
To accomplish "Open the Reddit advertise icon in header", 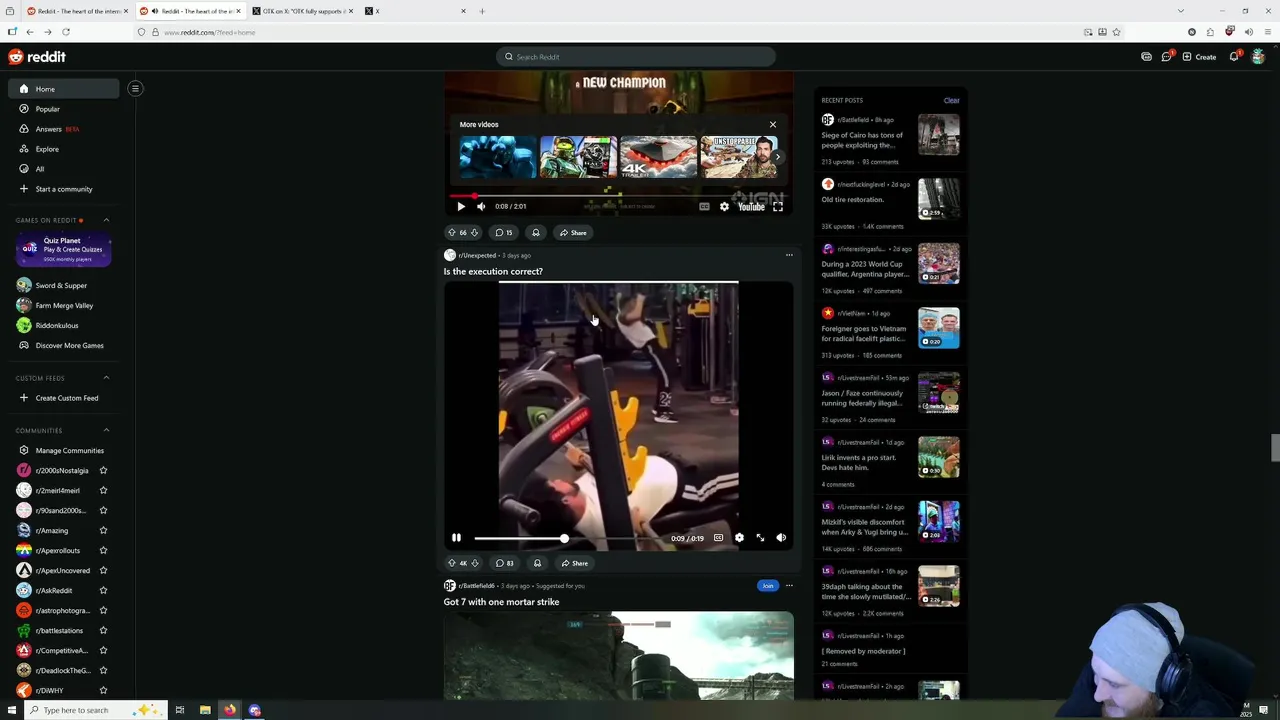I will tap(1146, 57).
